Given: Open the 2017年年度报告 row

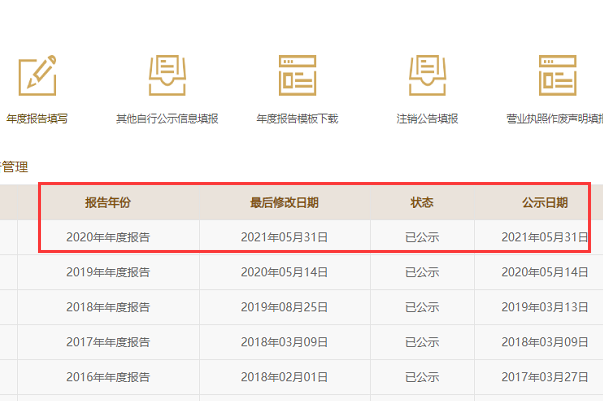Looking at the screenshot, I should (x=108, y=342).
